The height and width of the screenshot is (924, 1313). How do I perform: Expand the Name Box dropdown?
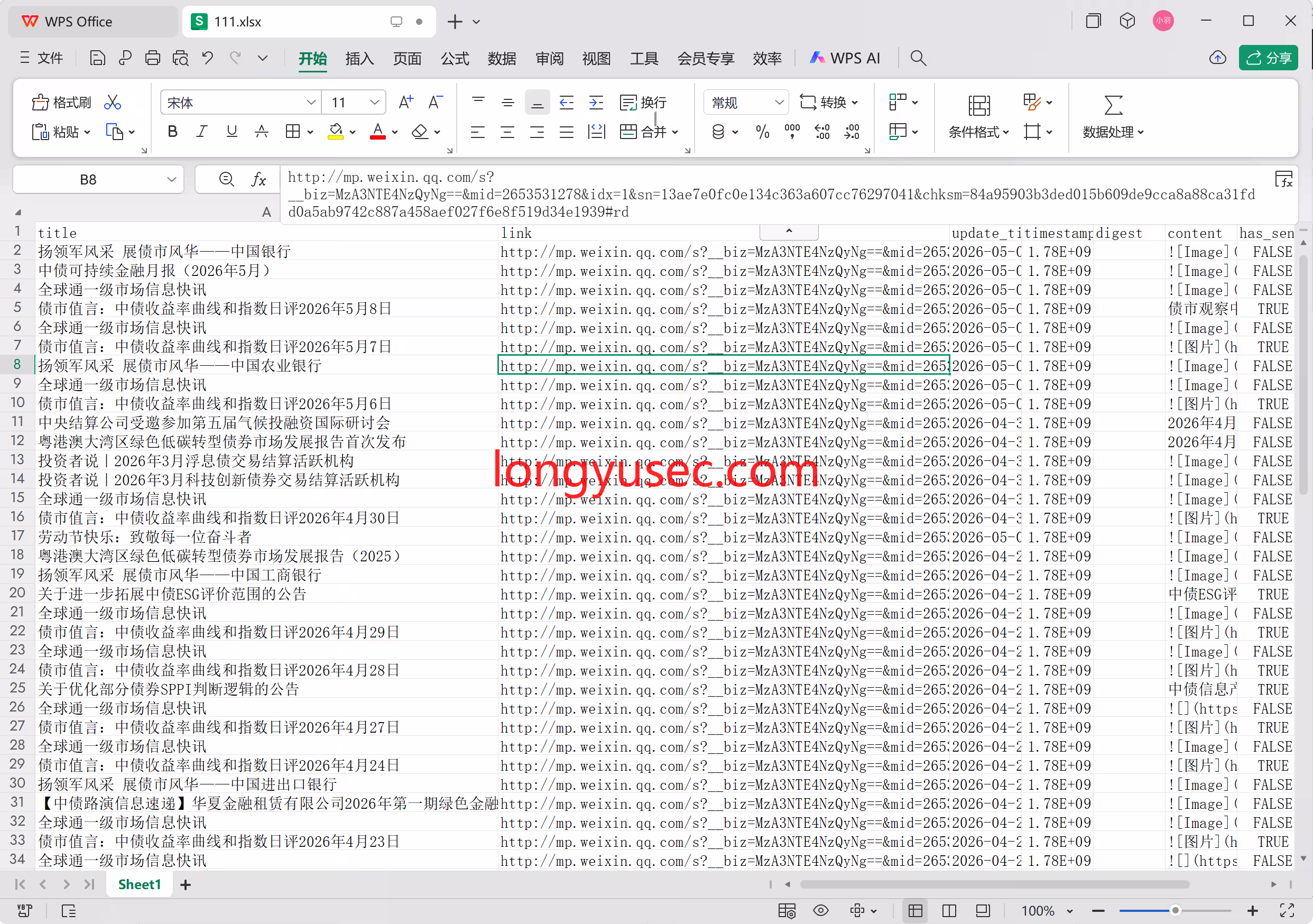(x=171, y=180)
